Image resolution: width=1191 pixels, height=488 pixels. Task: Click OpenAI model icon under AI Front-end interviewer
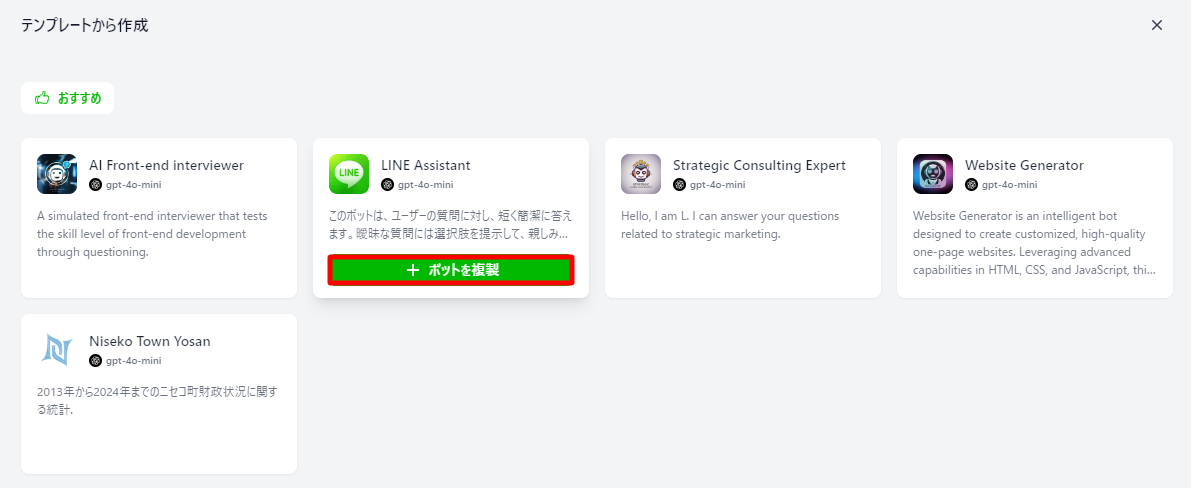tap(96, 185)
